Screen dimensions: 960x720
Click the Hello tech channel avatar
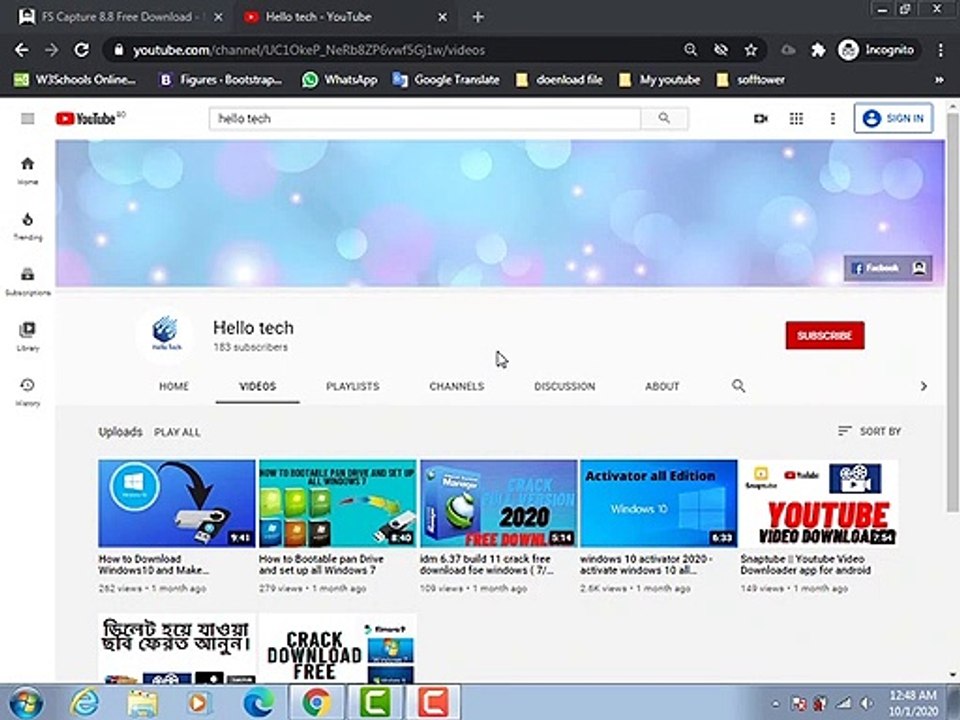point(165,334)
